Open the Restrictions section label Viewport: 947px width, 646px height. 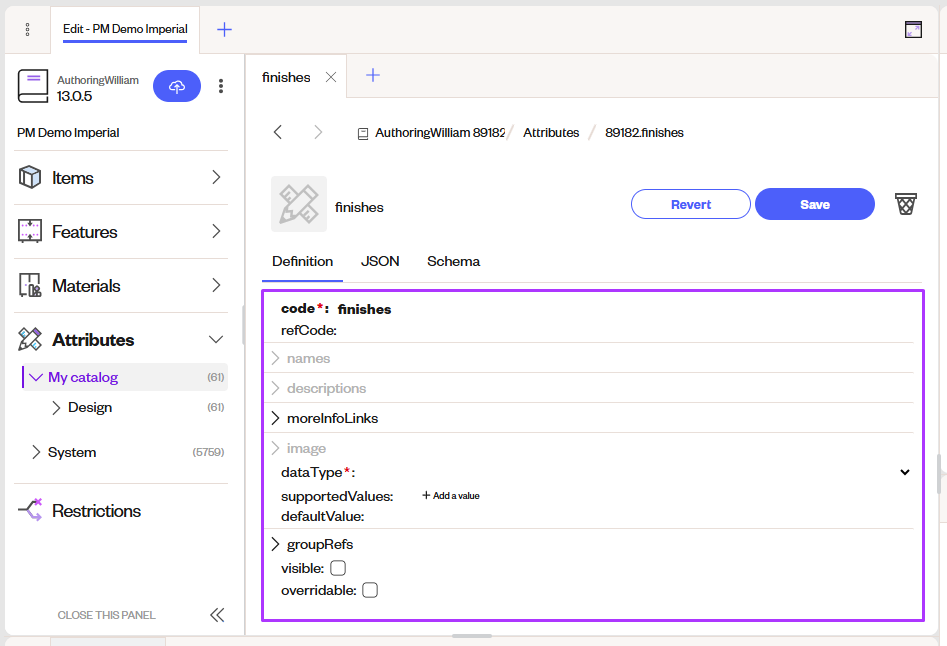point(96,511)
